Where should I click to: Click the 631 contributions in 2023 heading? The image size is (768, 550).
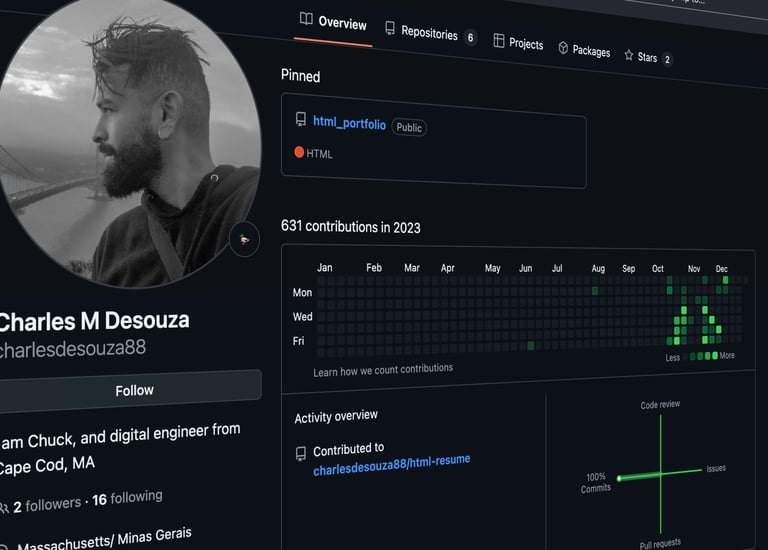click(351, 227)
